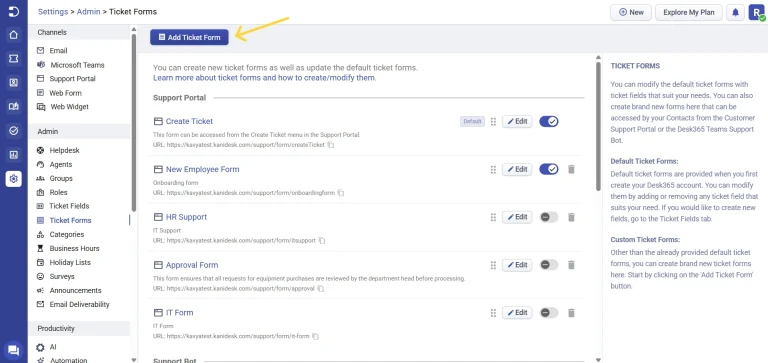Grab the HR Support drag handle
This screenshot has height=363, width=768.
(x=493, y=217)
